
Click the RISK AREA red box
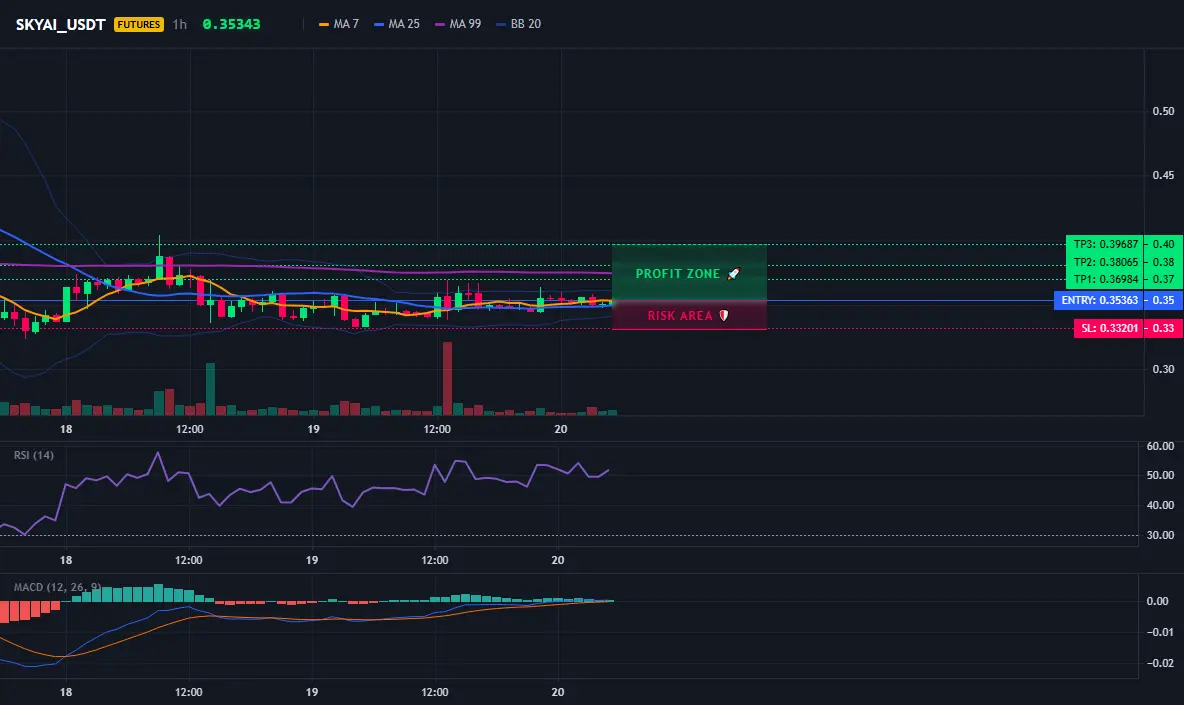[689, 316]
